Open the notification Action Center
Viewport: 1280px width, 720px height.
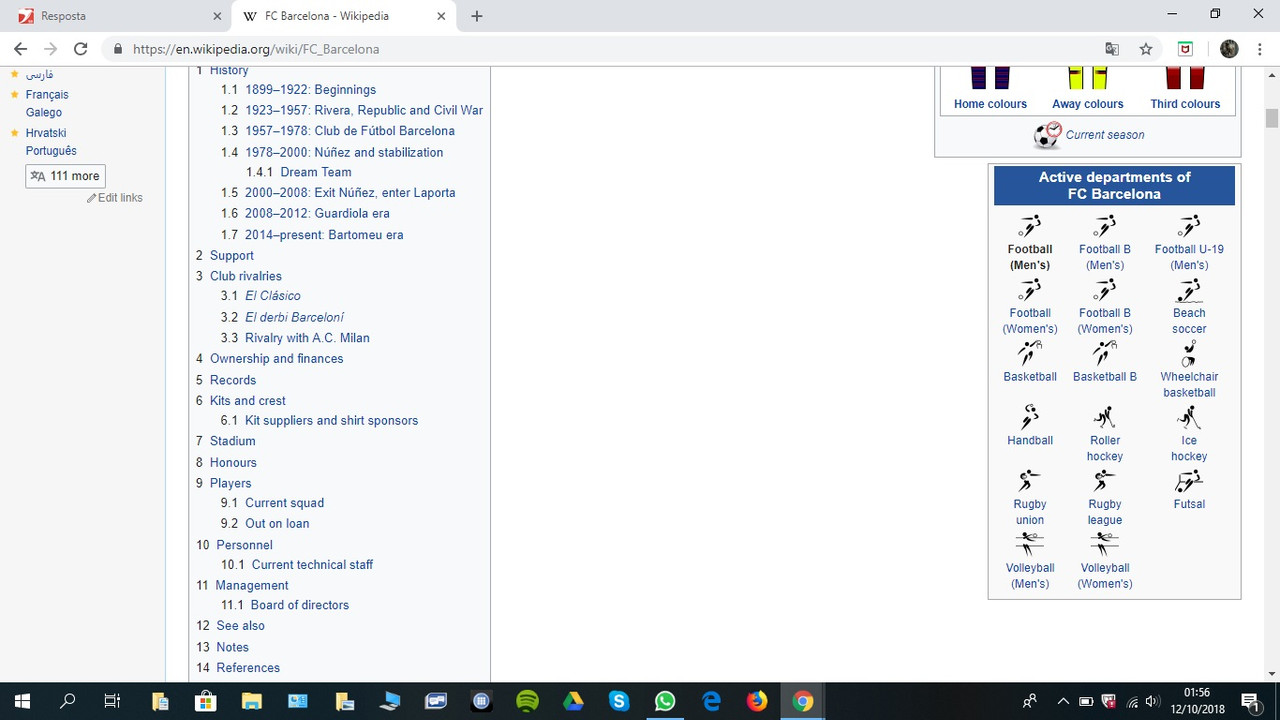[1249, 701]
